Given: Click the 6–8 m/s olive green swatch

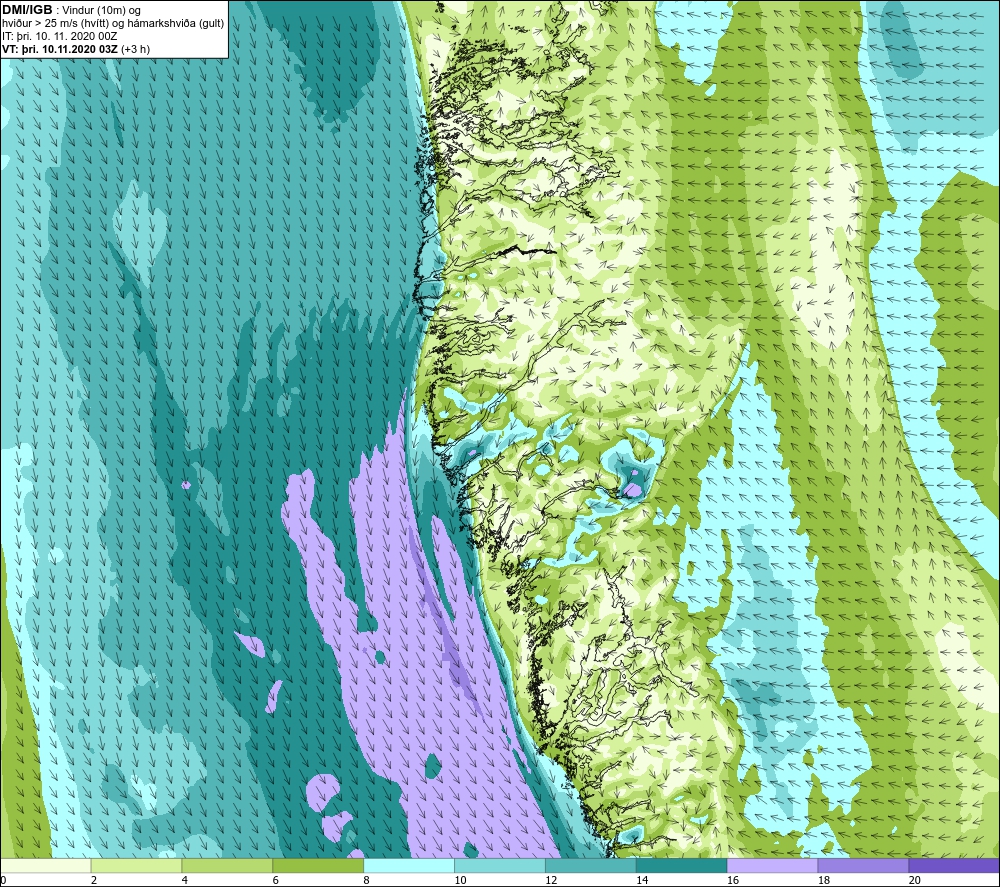Looking at the screenshot, I should point(318,865).
